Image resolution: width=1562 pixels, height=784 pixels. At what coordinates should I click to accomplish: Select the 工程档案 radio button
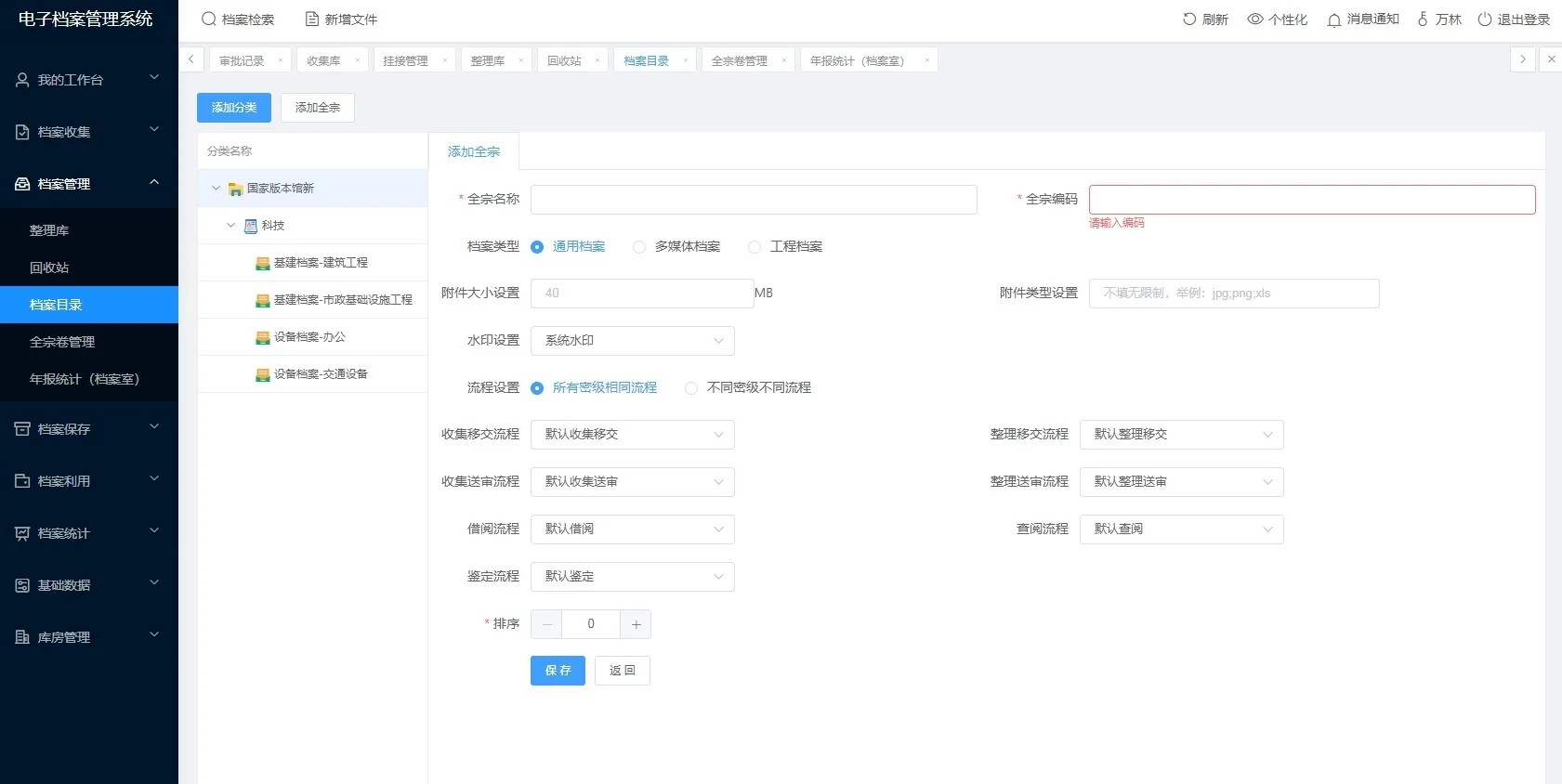755,247
